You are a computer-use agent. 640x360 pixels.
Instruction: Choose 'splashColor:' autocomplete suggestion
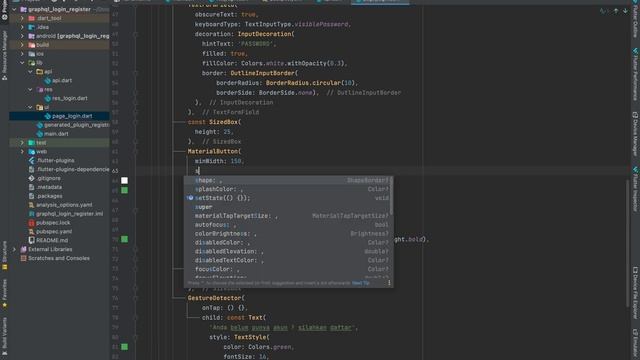287,189
